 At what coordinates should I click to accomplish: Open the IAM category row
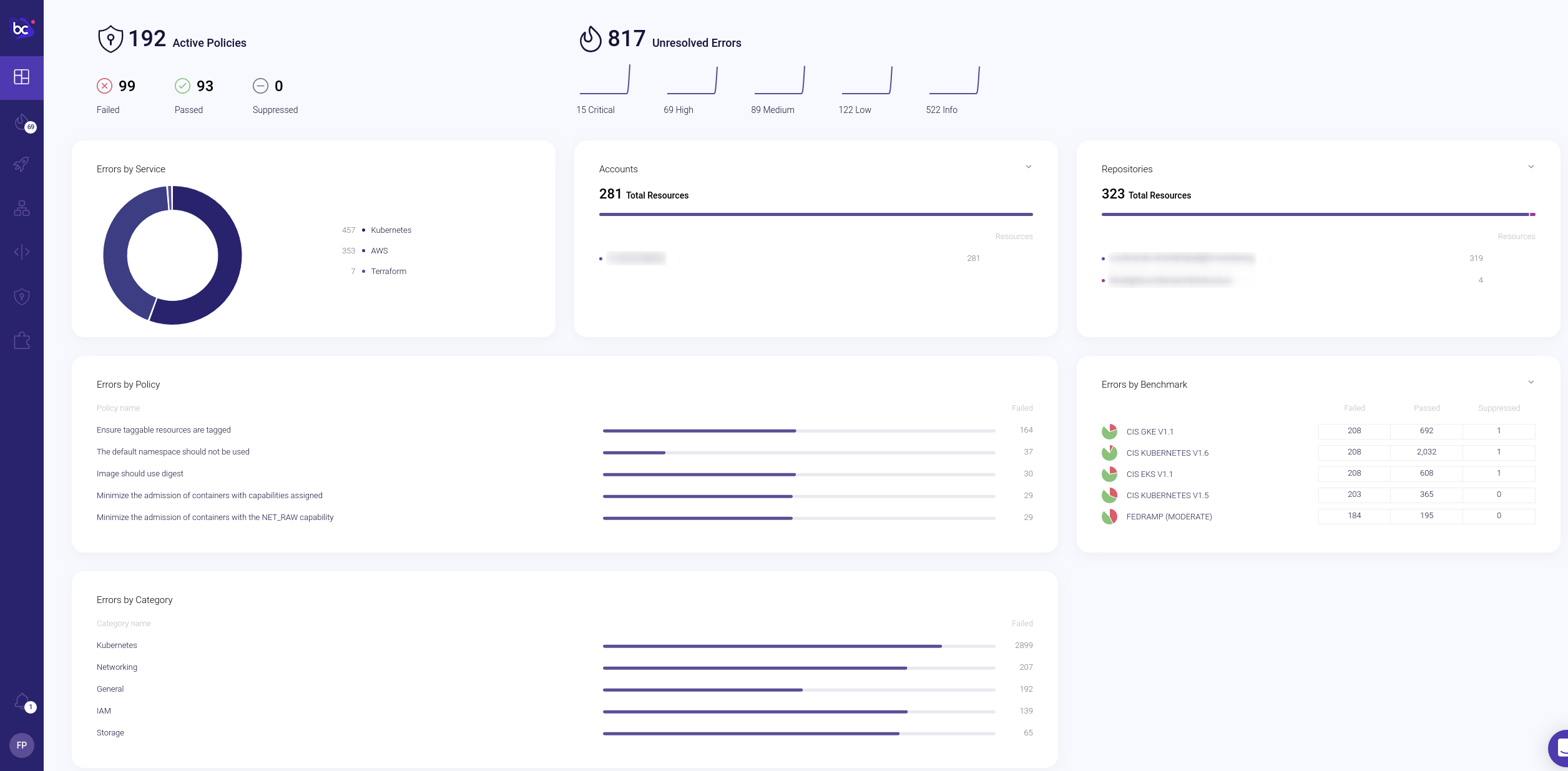565,711
